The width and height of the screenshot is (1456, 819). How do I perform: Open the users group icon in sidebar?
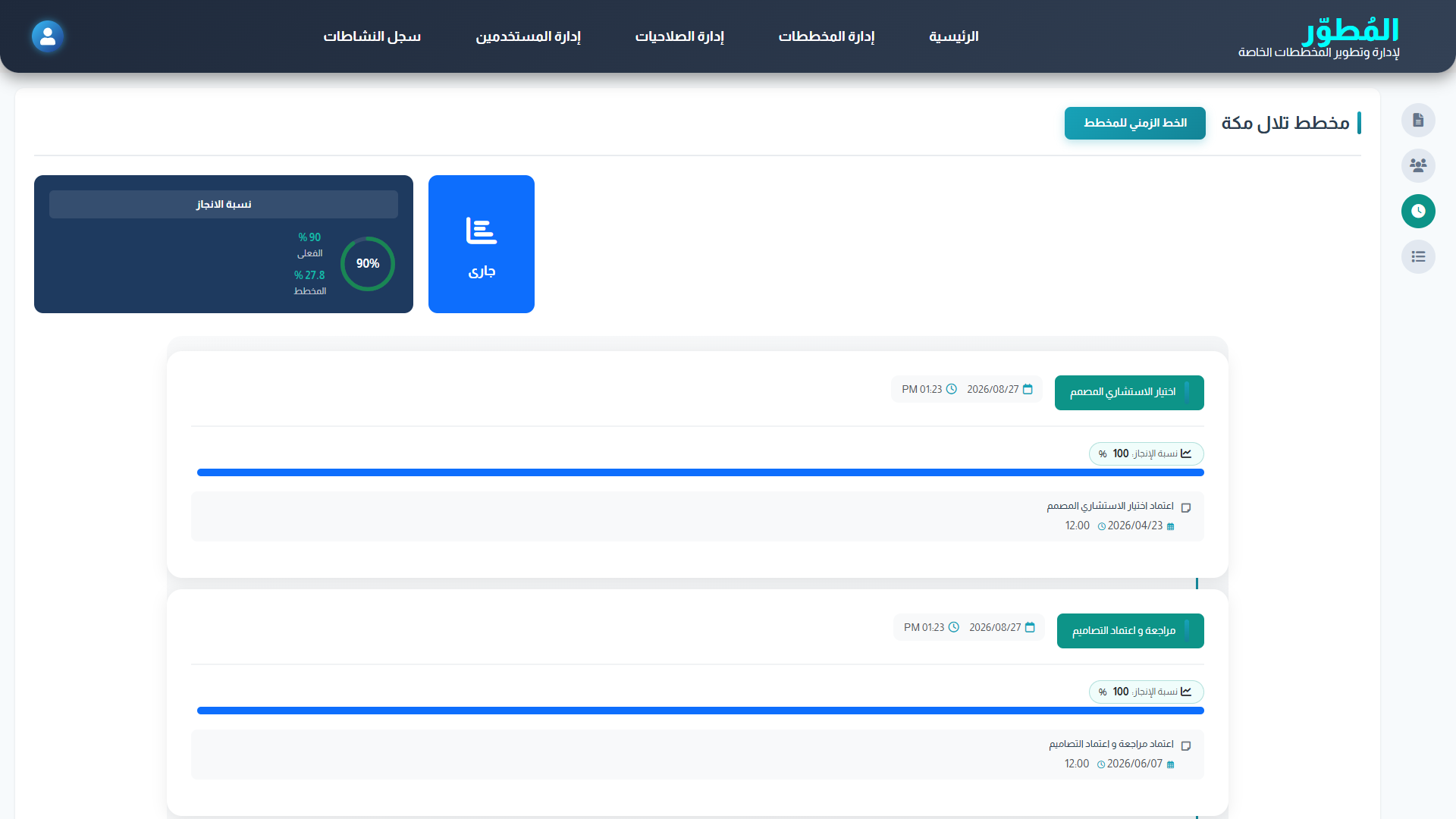tap(1418, 165)
